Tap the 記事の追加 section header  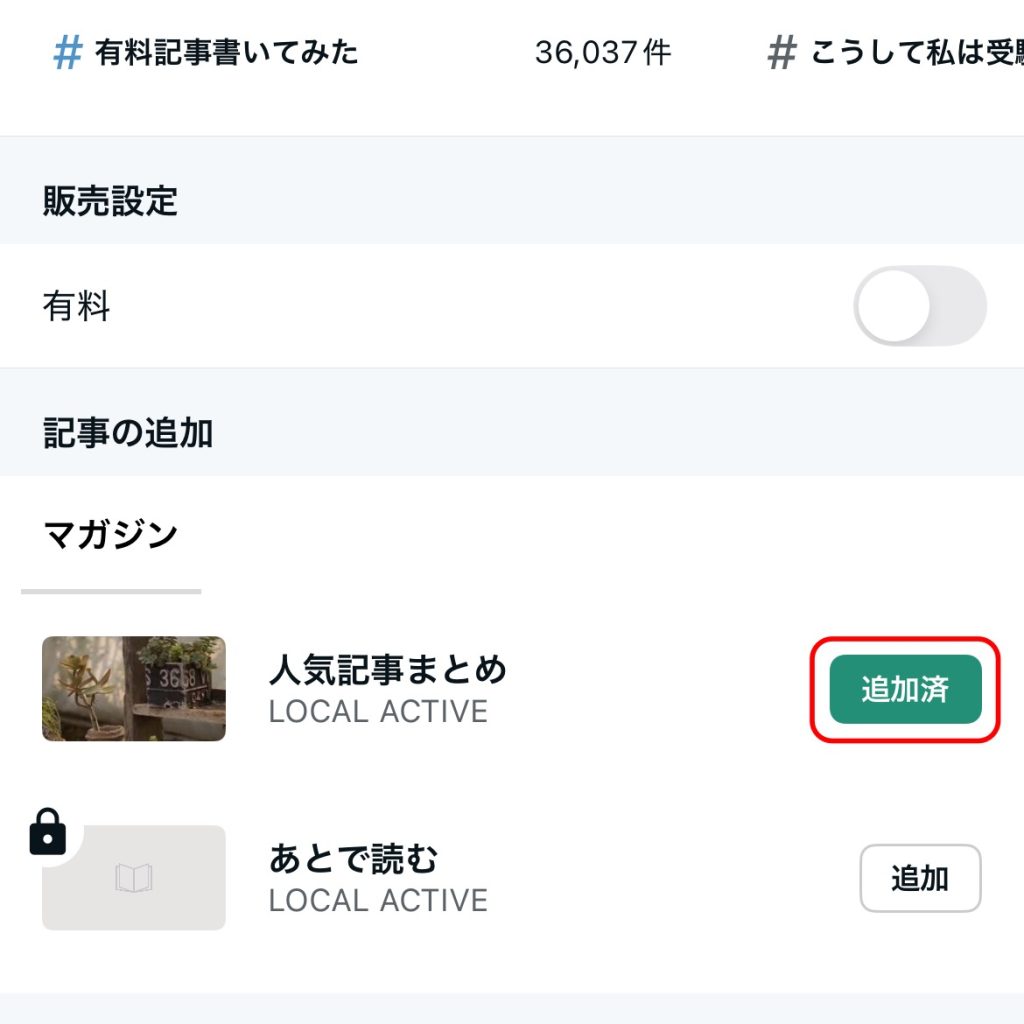[128, 433]
